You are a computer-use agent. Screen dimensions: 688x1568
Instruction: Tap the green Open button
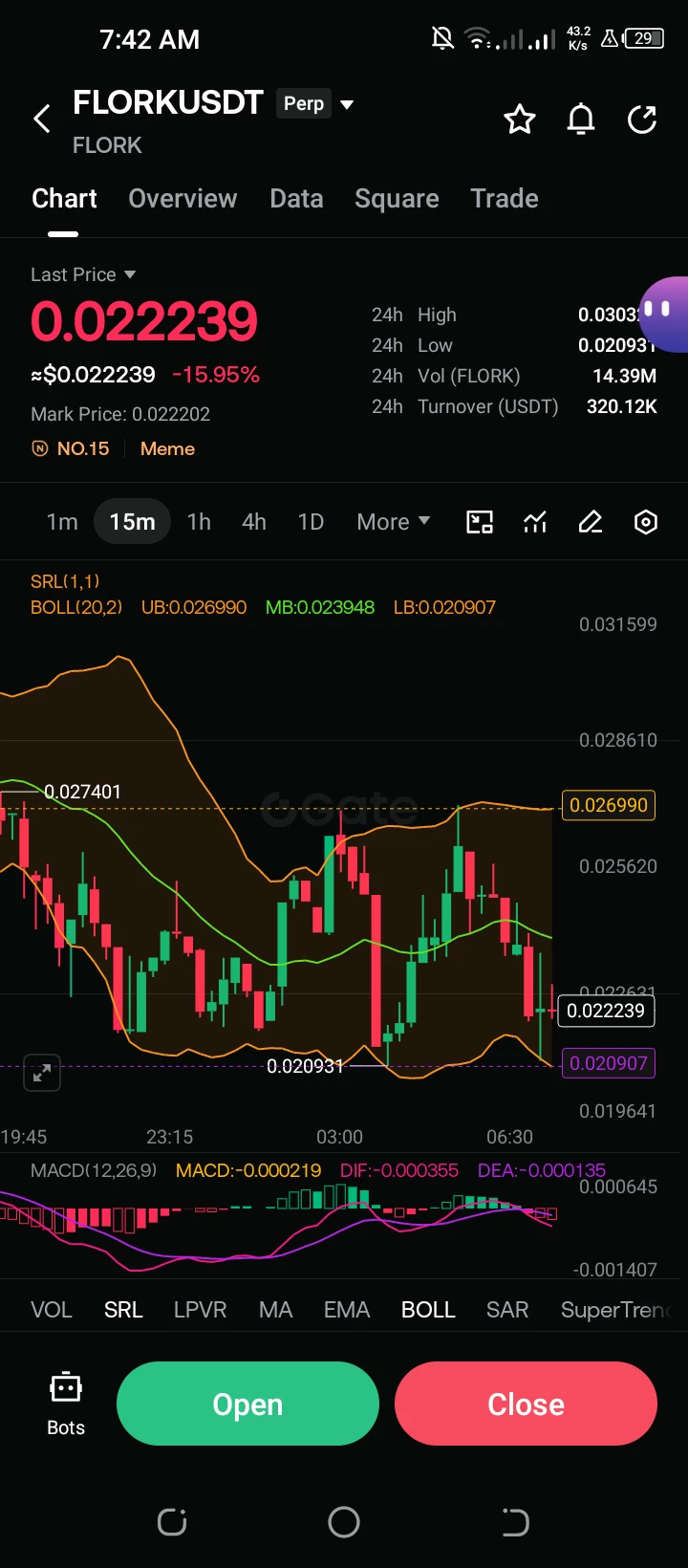pyautogui.click(x=247, y=1404)
